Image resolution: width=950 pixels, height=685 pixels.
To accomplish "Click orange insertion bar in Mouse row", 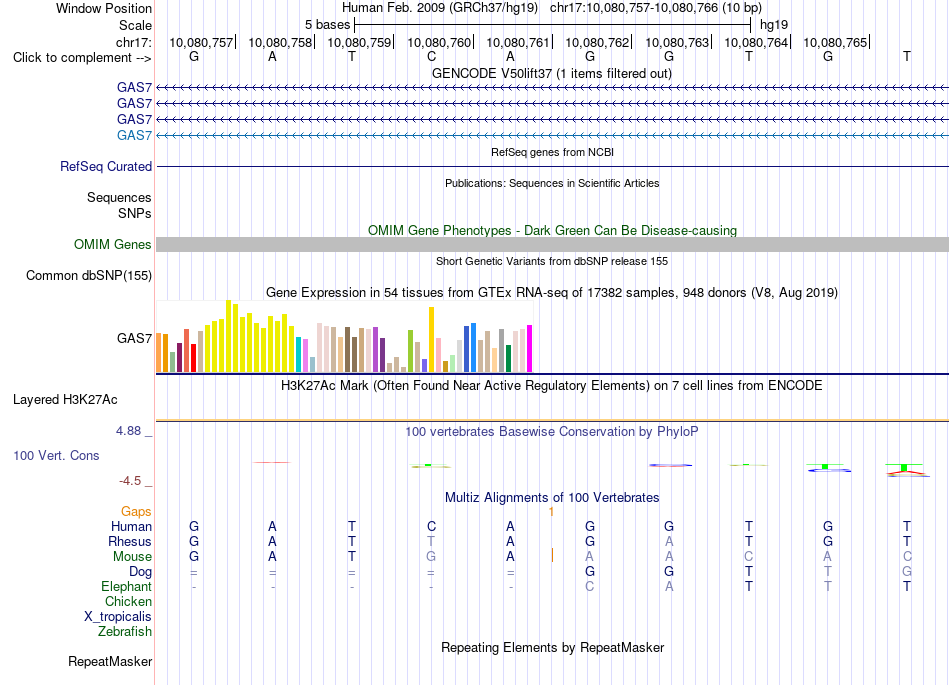I will 552,555.
